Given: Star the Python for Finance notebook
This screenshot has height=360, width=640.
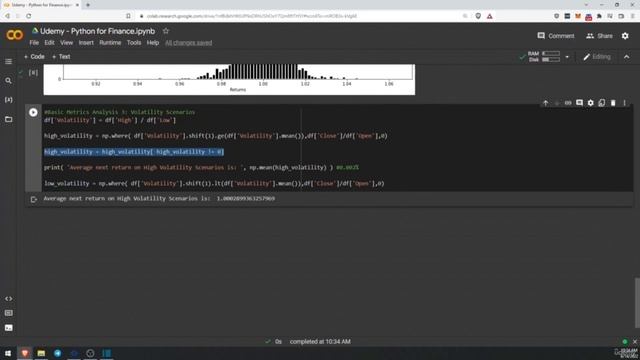Looking at the screenshot, I should (x=166, y=31).
